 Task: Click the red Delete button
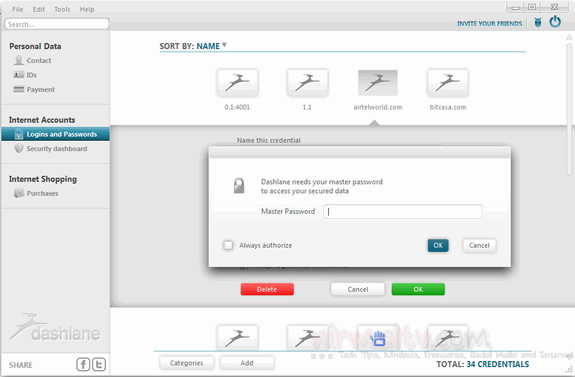267,289
